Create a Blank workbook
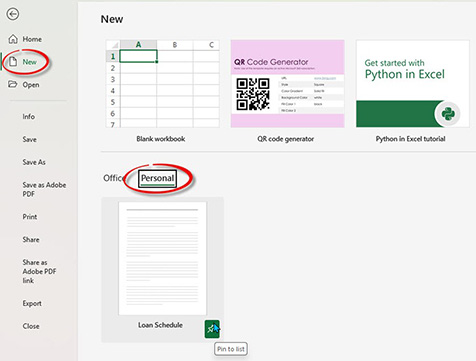 [163, 84]
